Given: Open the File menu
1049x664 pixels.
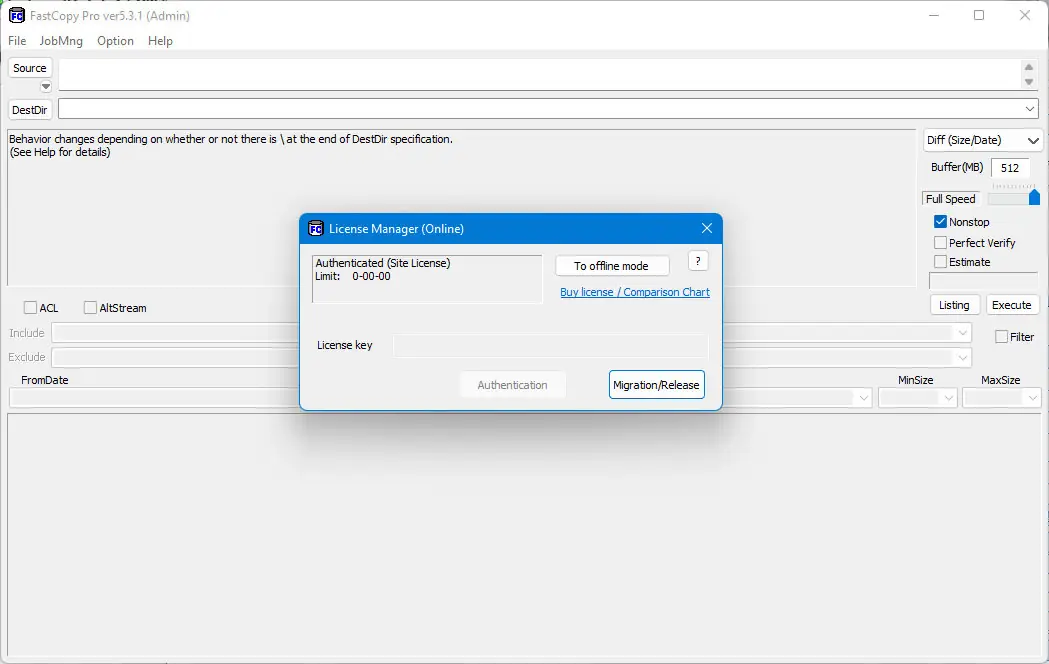Looking at the screenshot, I should (x=17, y=41).
